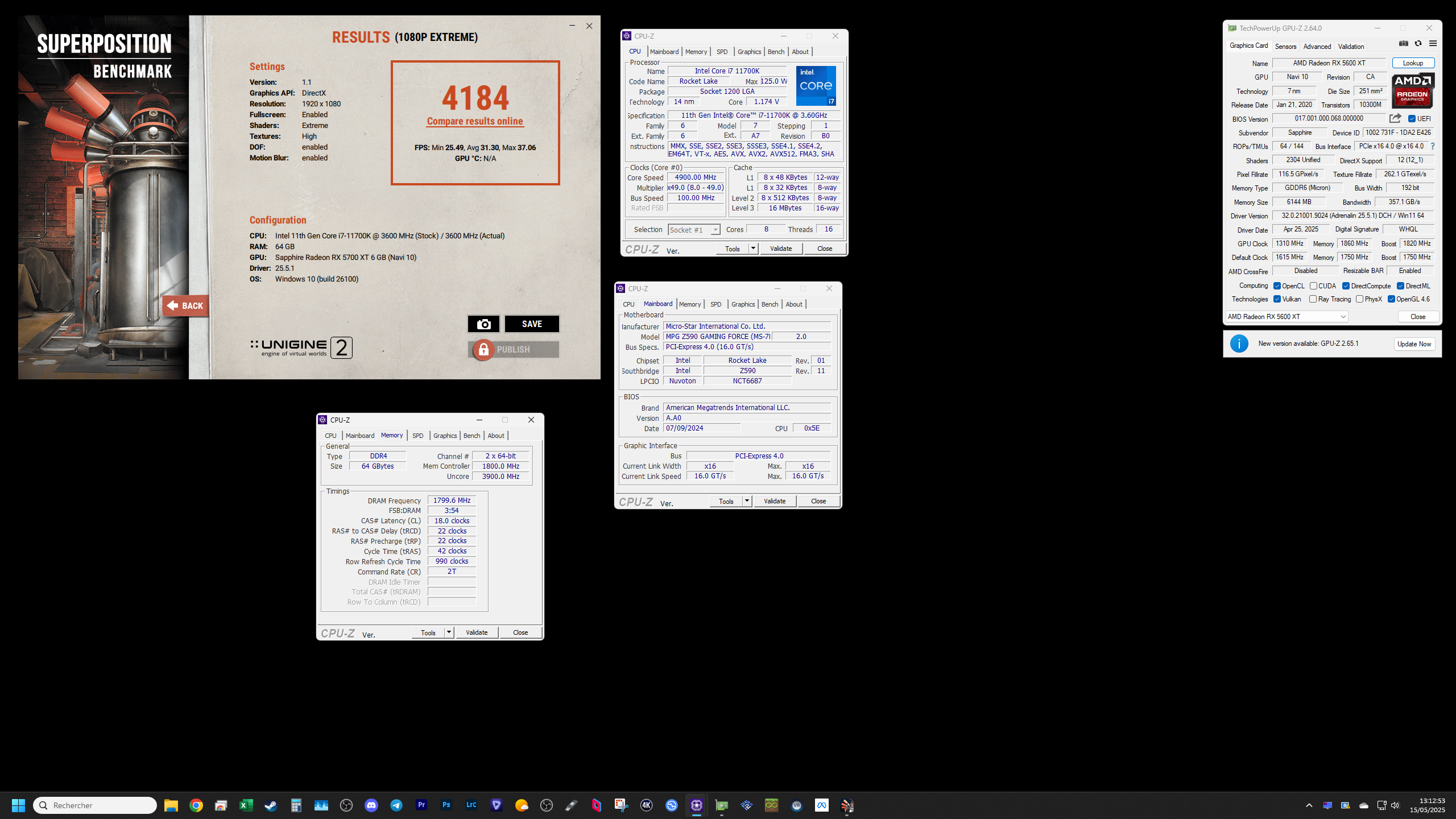Click DRAM Frequency value 1799.6 MHz
Screen dimensions: 1456x819
[x=452, y=500]
